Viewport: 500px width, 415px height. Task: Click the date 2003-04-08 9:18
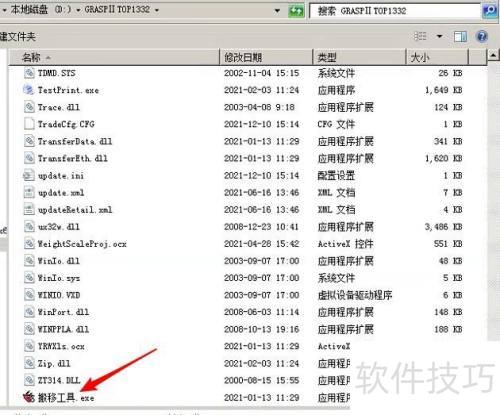(x=259, y=107)
